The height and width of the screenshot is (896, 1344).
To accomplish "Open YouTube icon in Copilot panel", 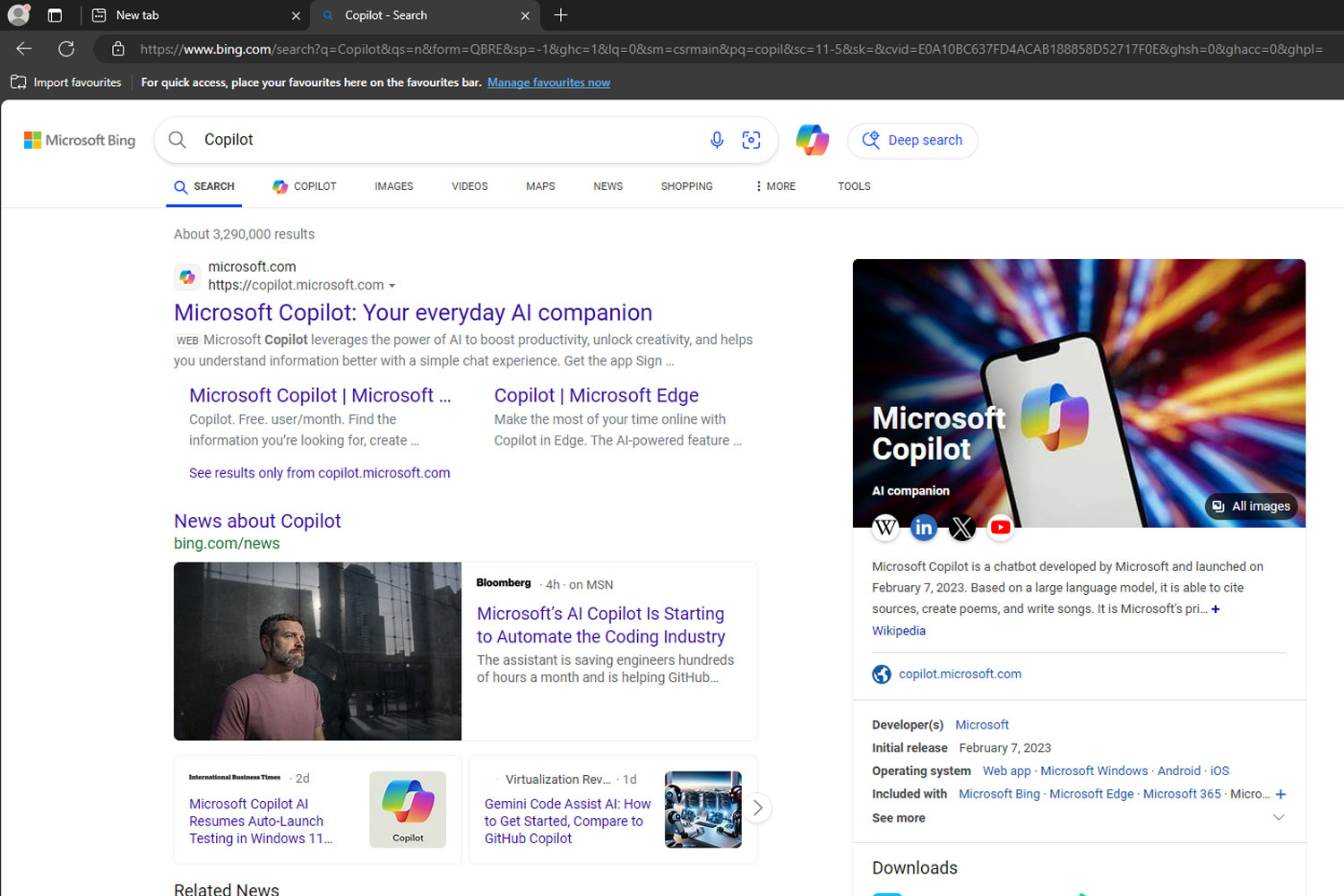I will [x=1001, y=528].
